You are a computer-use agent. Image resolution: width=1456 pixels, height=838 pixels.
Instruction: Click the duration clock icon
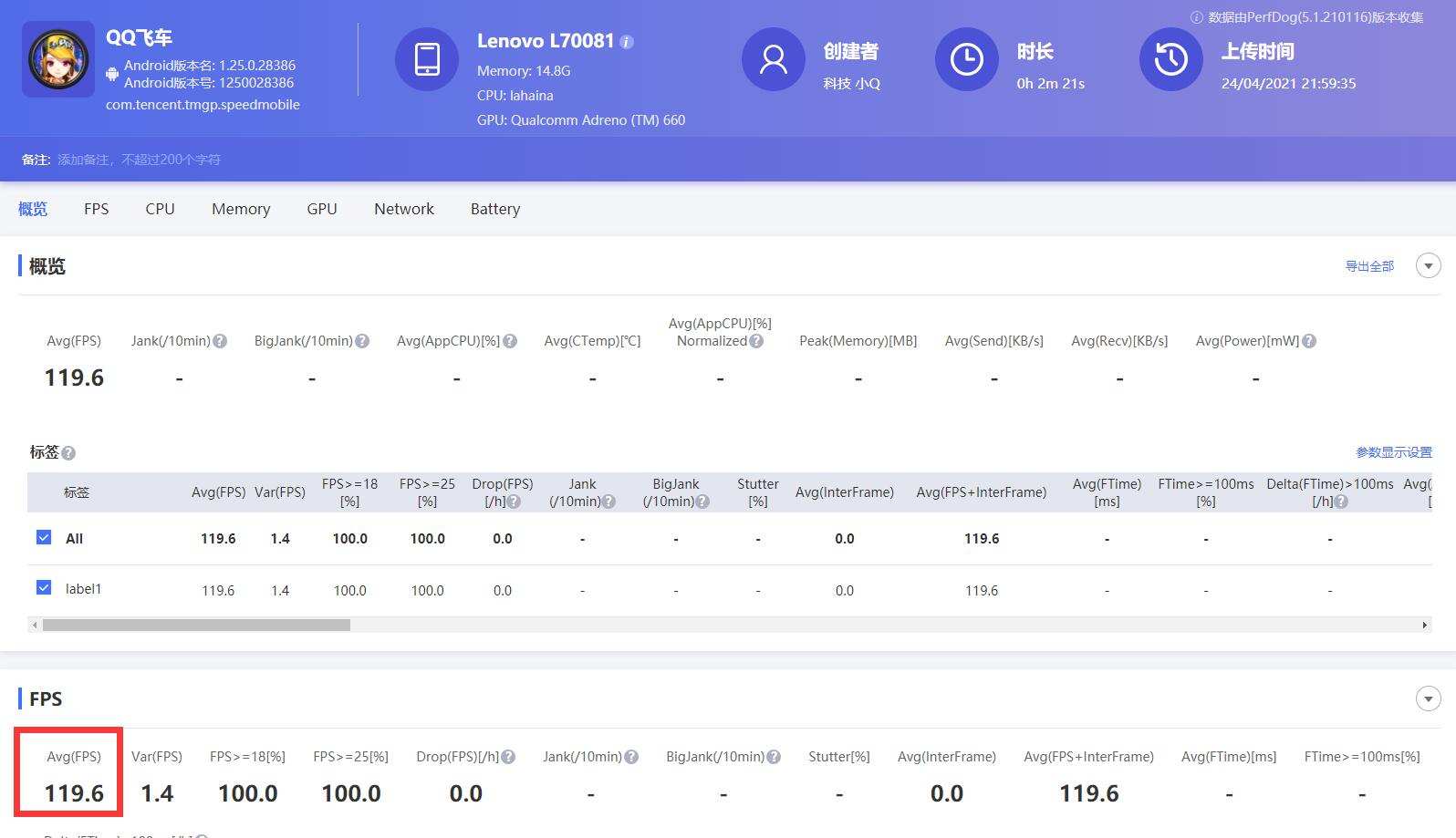[x=967, y=59]
